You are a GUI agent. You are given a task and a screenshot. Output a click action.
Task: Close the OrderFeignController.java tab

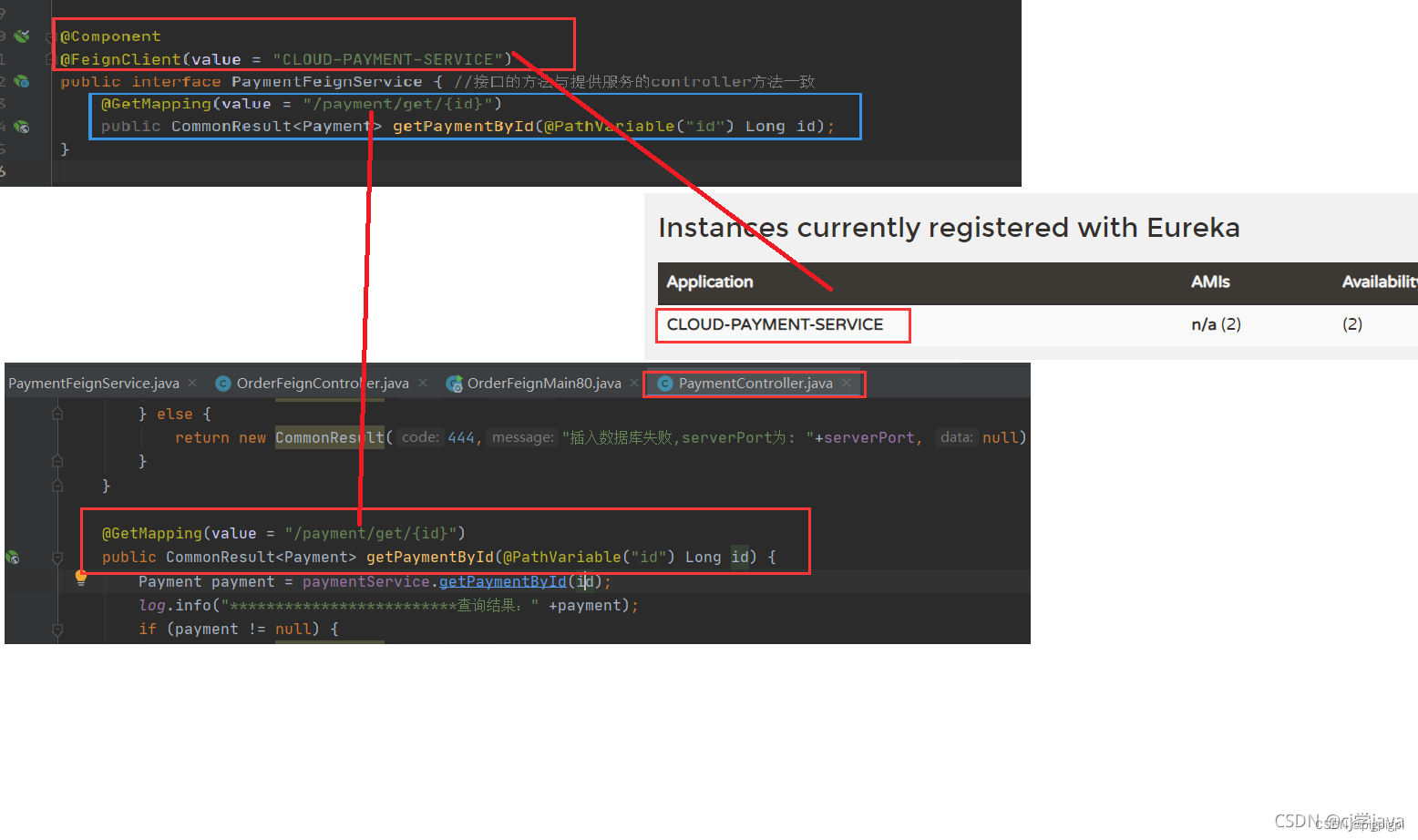[x=423, y=383]
